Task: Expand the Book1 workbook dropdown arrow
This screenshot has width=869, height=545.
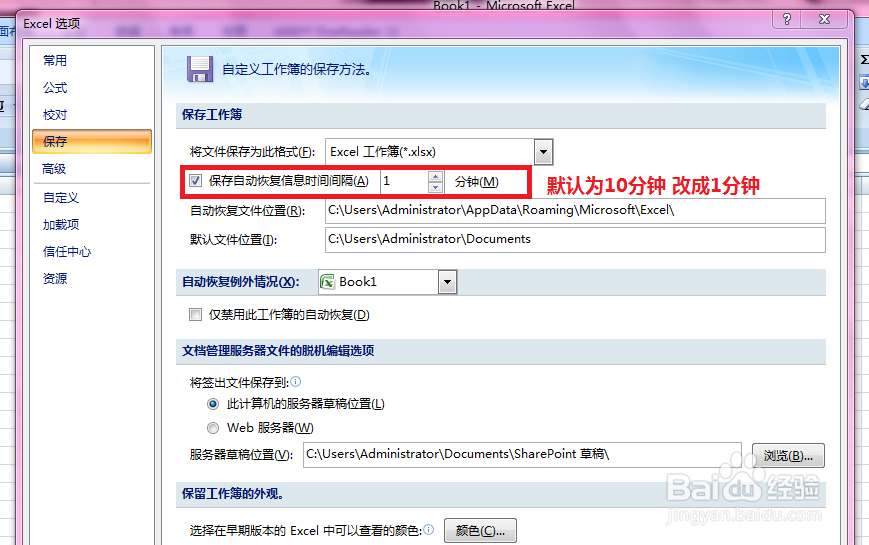Action: [x=447, y=282]
